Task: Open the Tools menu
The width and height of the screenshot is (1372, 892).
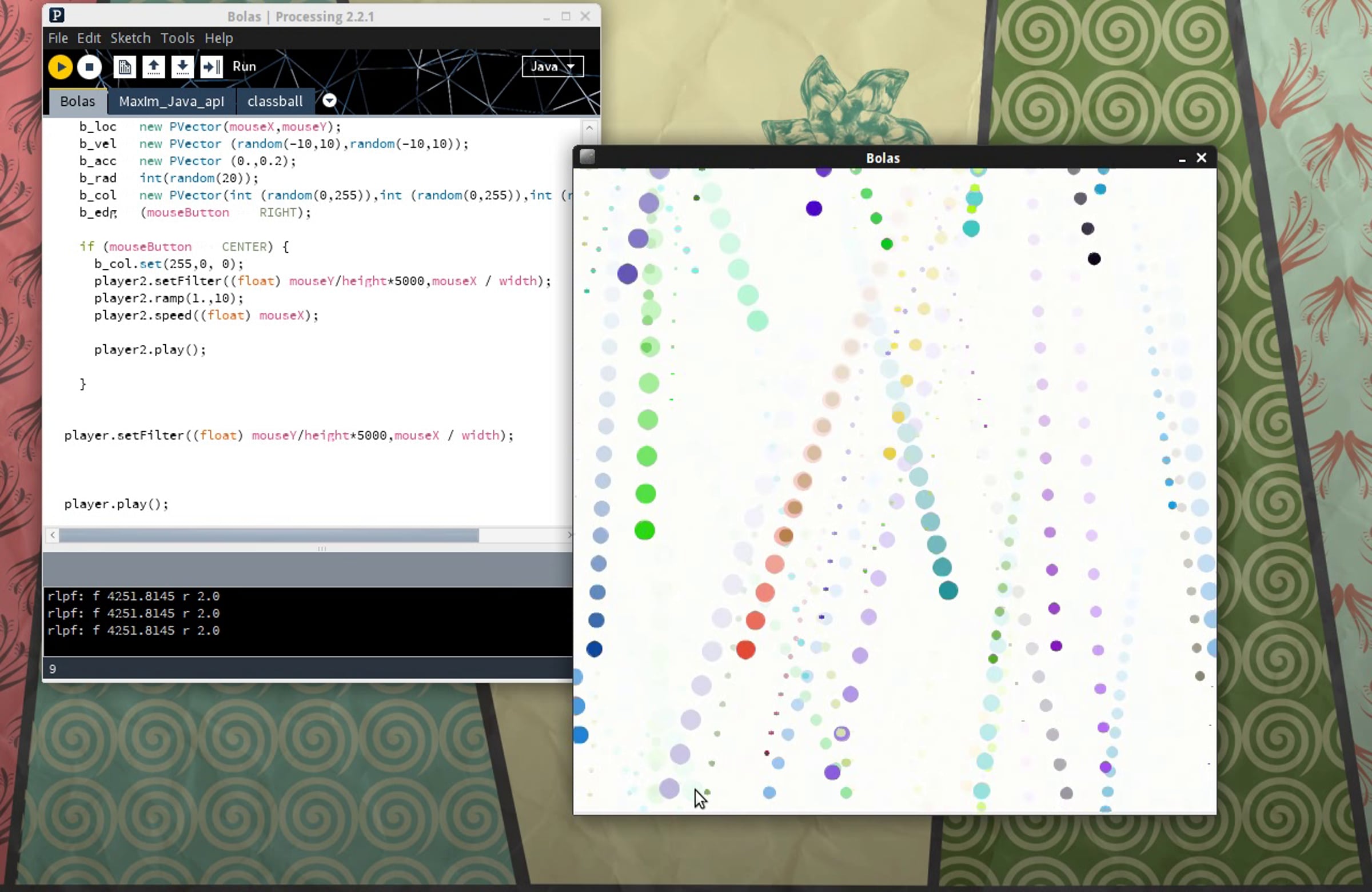Action: (x=177, y=38)
